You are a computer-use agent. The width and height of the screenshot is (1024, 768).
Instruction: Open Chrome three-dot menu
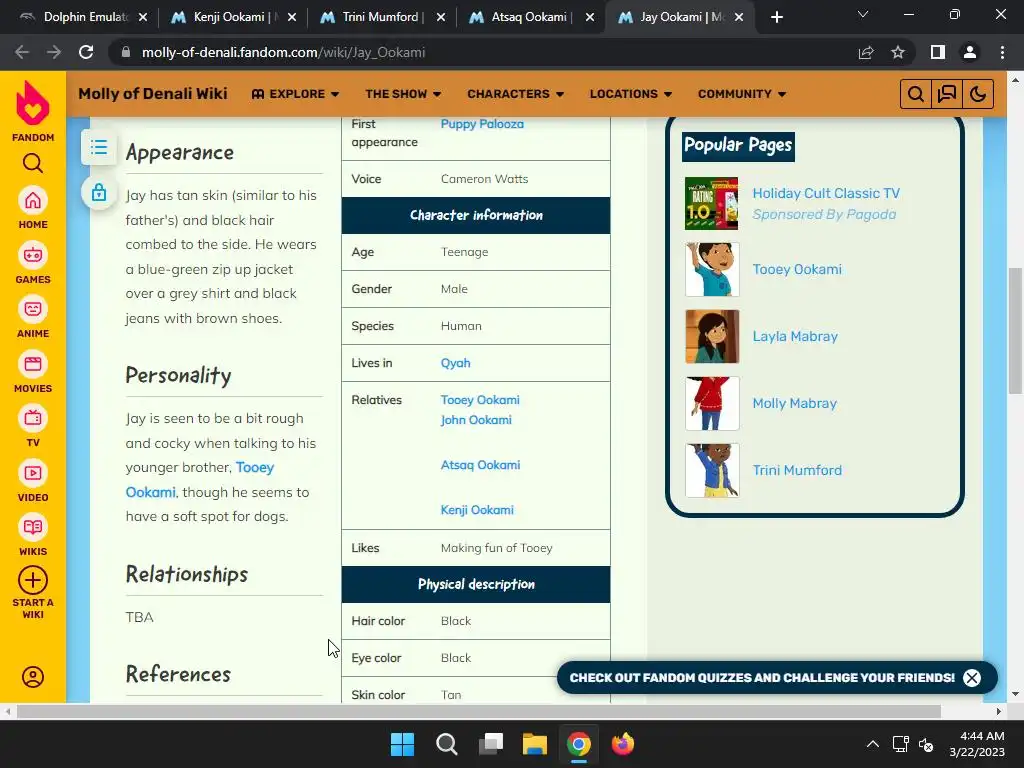pos(1002,52)
